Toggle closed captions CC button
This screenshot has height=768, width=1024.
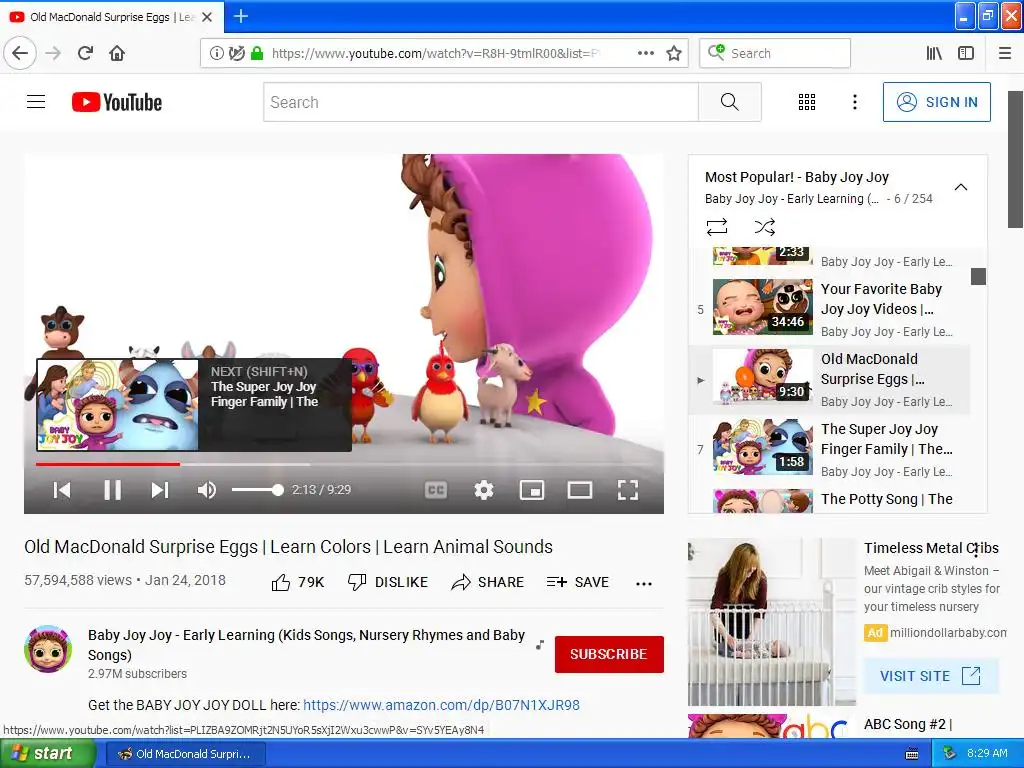[436, 490]
